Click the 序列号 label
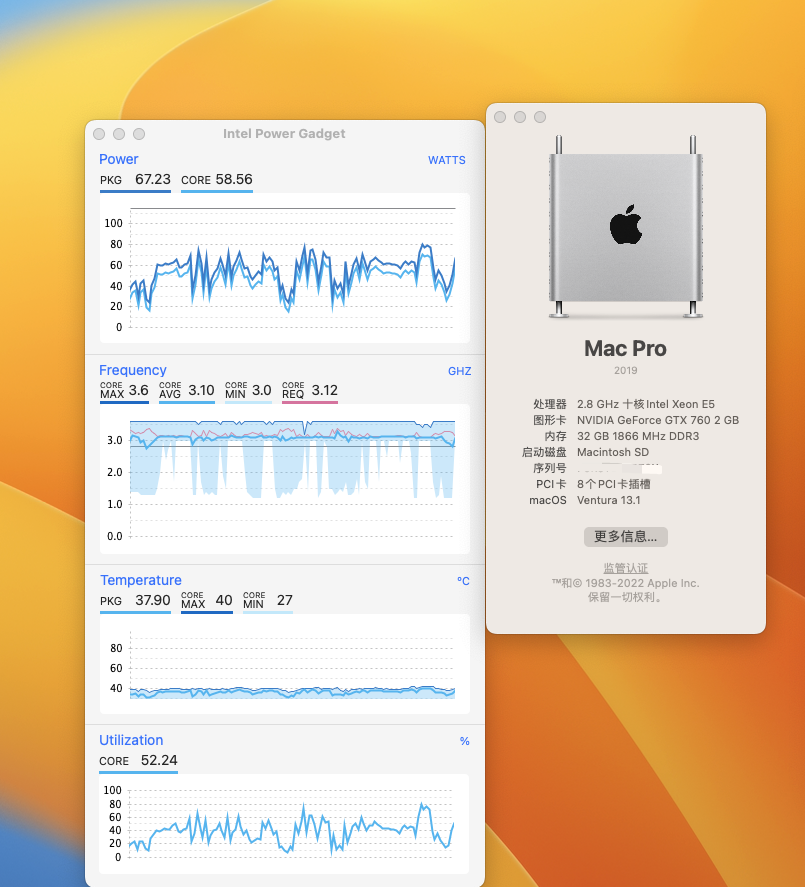This screenshot has width=805, height=887. pyautogui.click(x=550, y=468)
